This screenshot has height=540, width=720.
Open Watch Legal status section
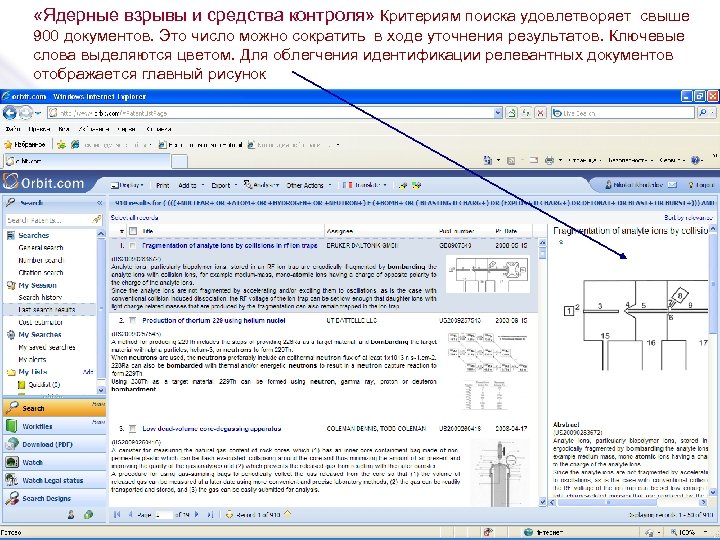(54, 480)
